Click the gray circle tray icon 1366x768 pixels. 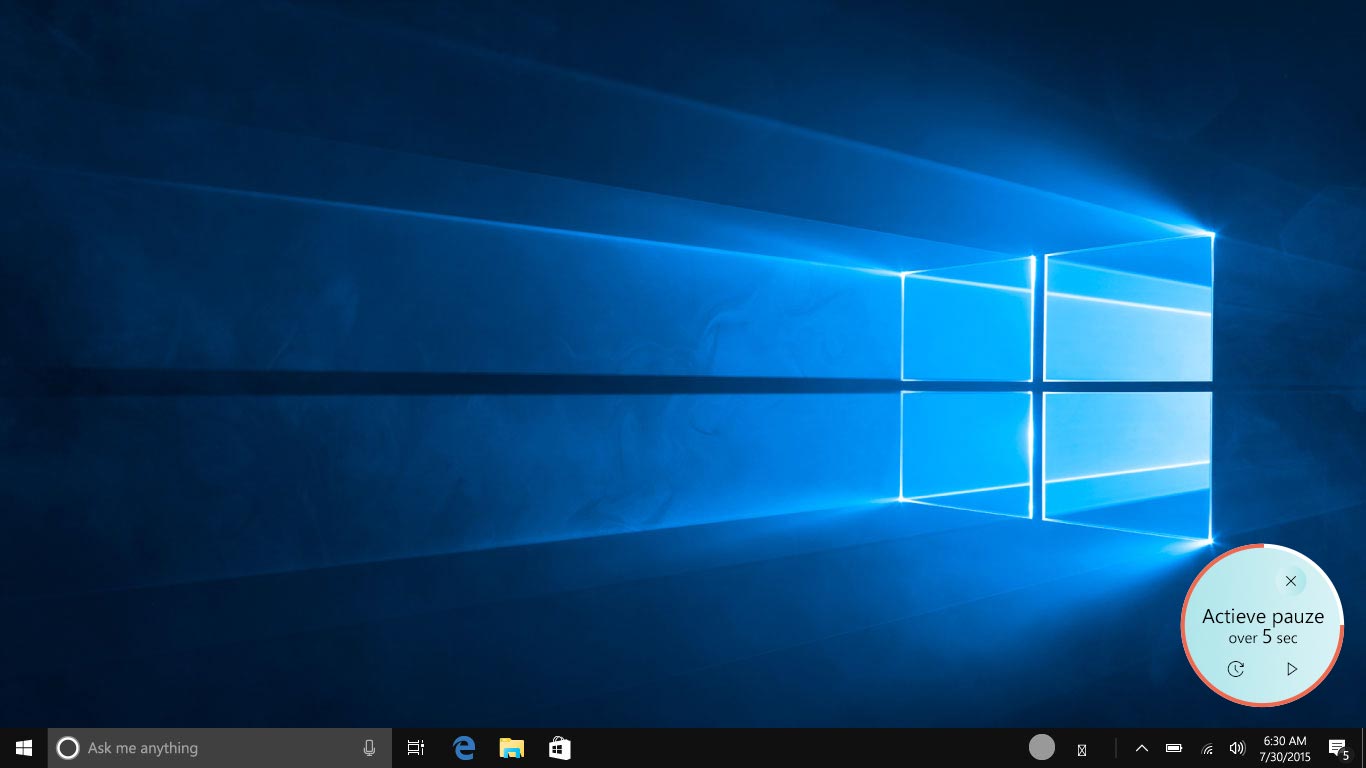(1042, 747)
